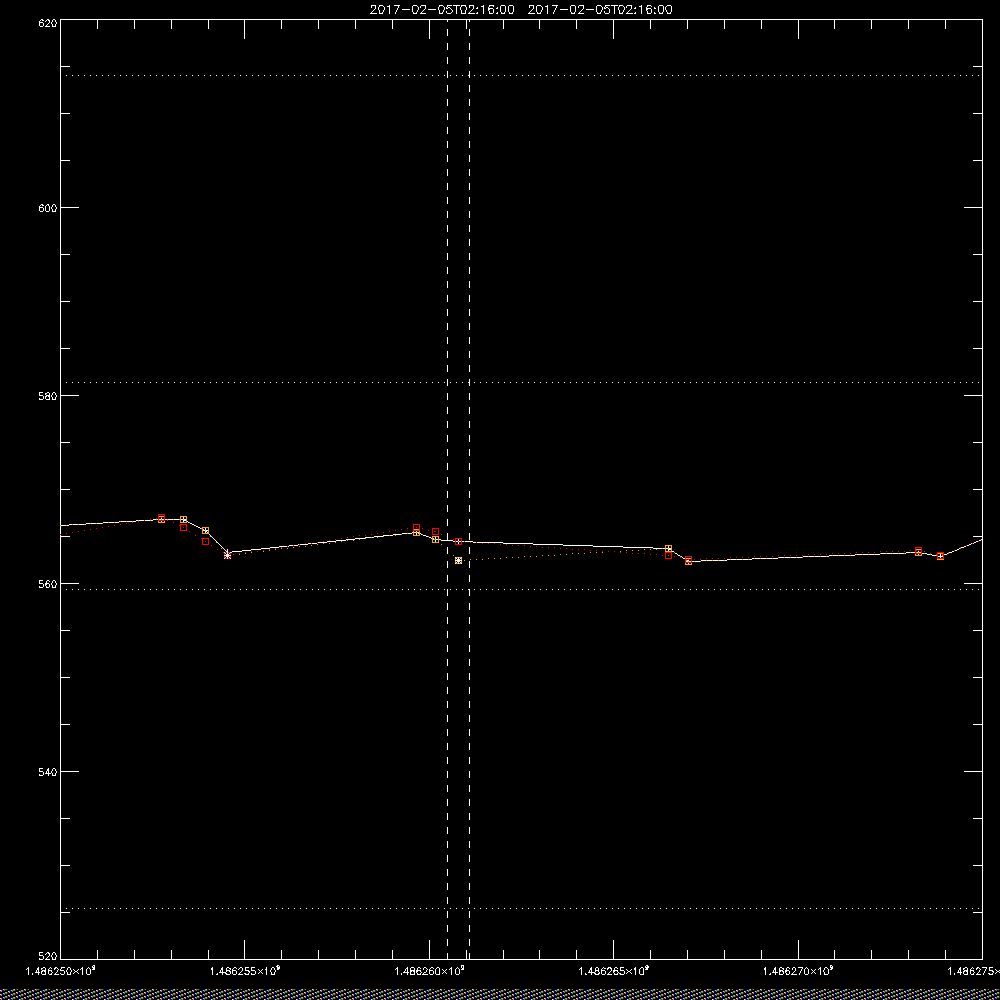This screenshot has height=1000, width=1000.
Task: Click the y-axis label 560
Action: (x=49, y=584)
